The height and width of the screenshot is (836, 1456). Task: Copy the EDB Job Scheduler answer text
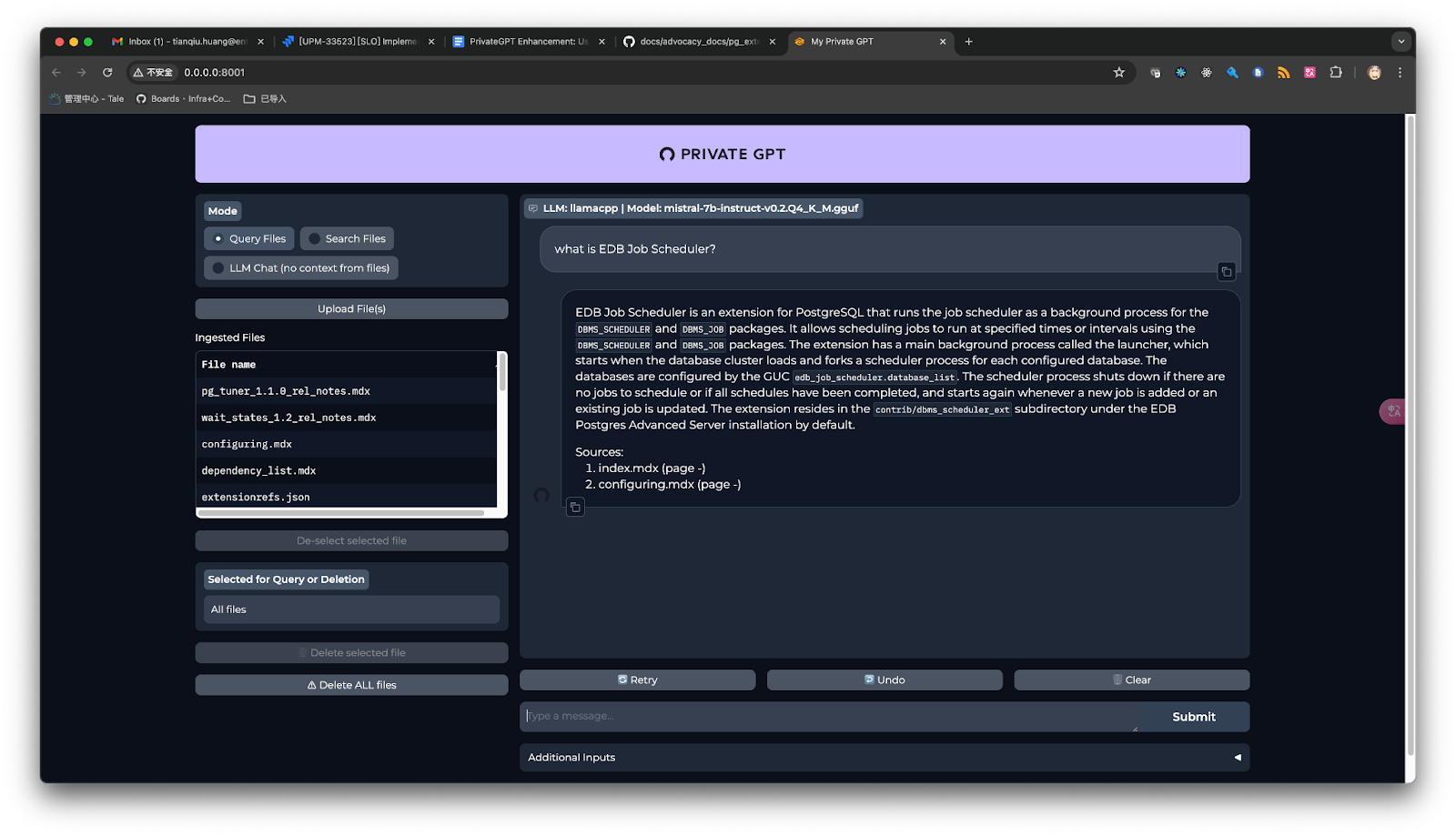[x=575, y=508]
